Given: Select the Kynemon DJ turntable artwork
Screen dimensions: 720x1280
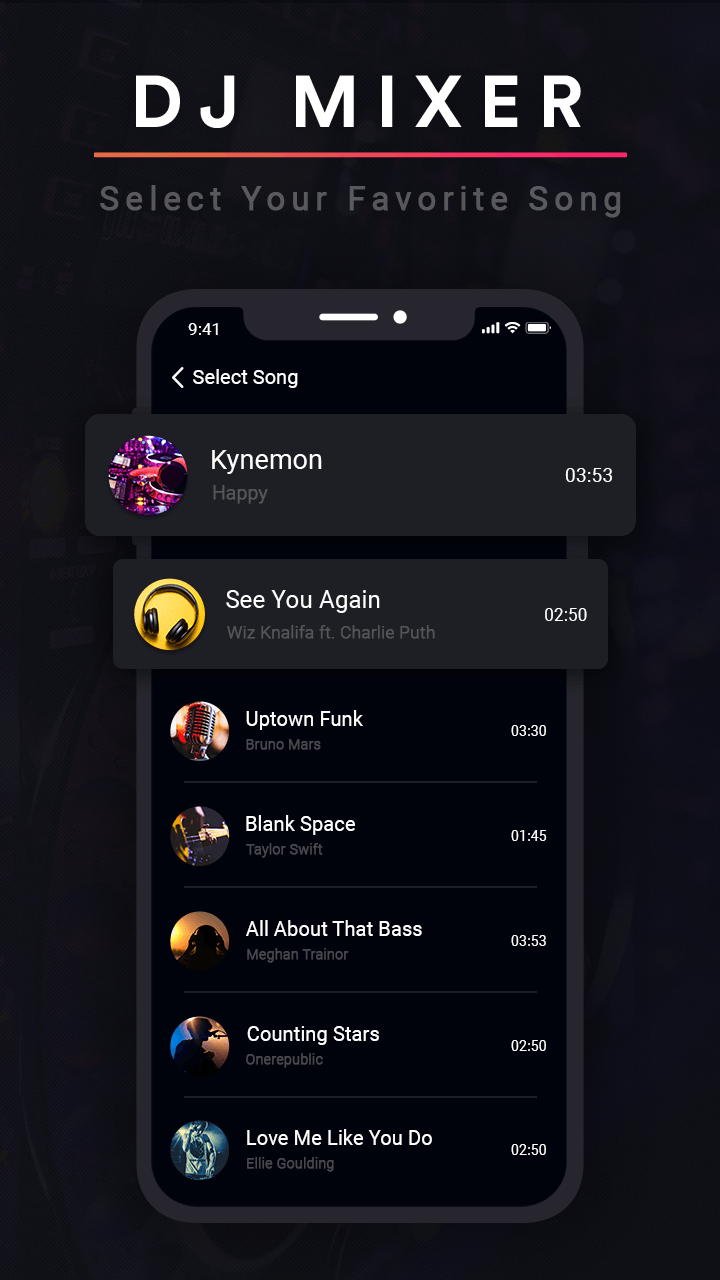Looking at the screenshot, I should click(148, 475).
